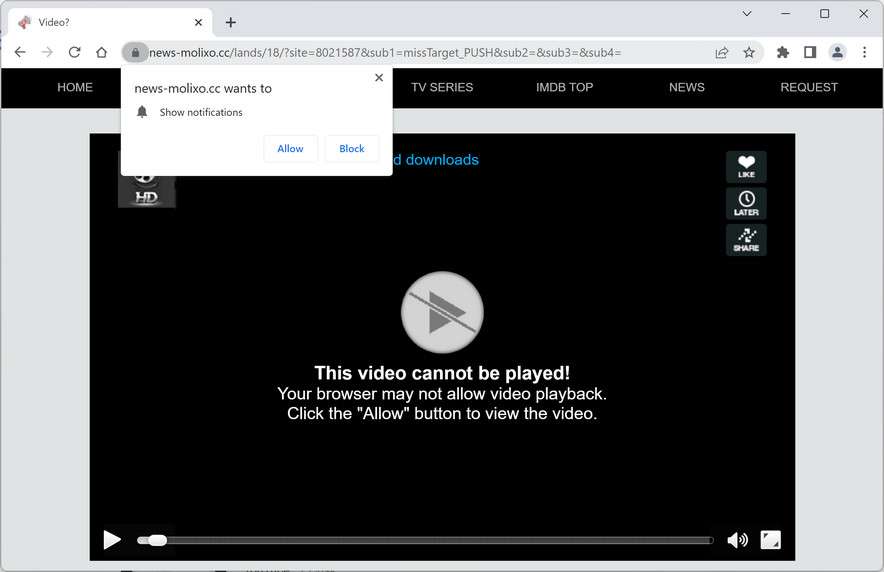View site information via the lock icon

(x=135, y=52)
